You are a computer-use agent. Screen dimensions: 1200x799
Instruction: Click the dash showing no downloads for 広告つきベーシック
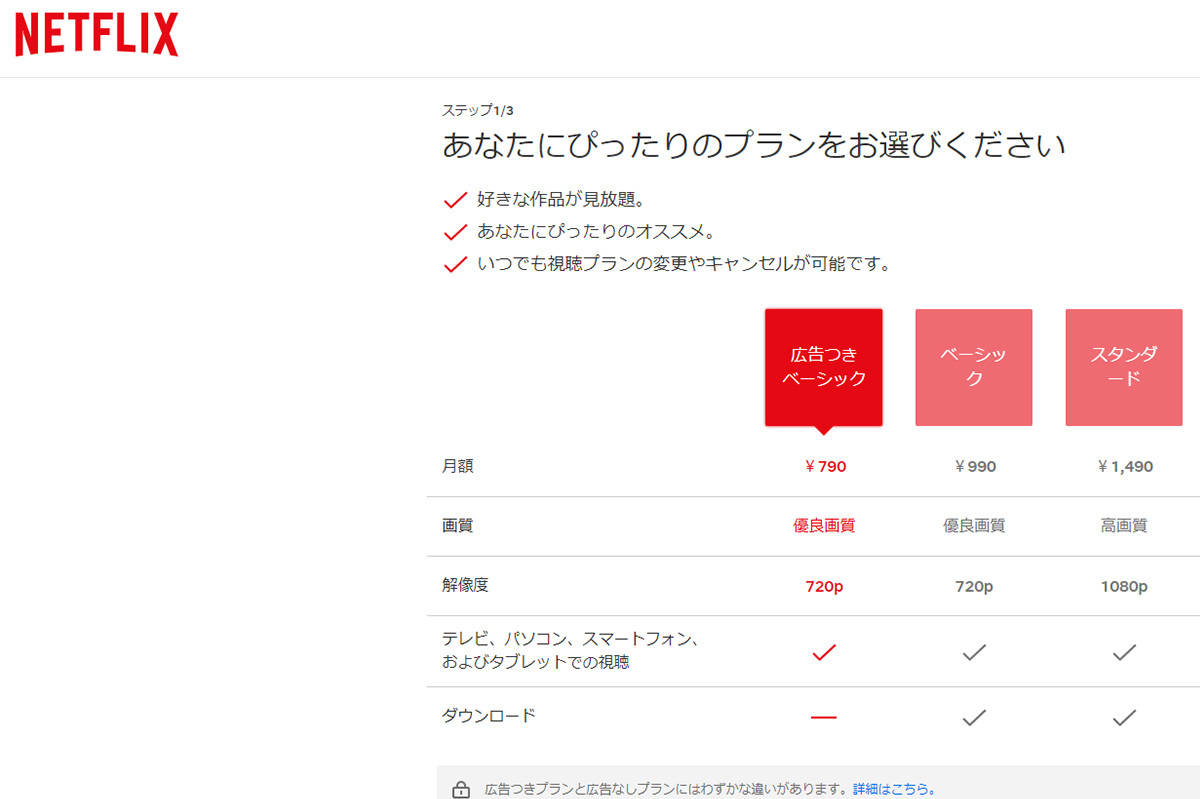[x=823, y=716]
